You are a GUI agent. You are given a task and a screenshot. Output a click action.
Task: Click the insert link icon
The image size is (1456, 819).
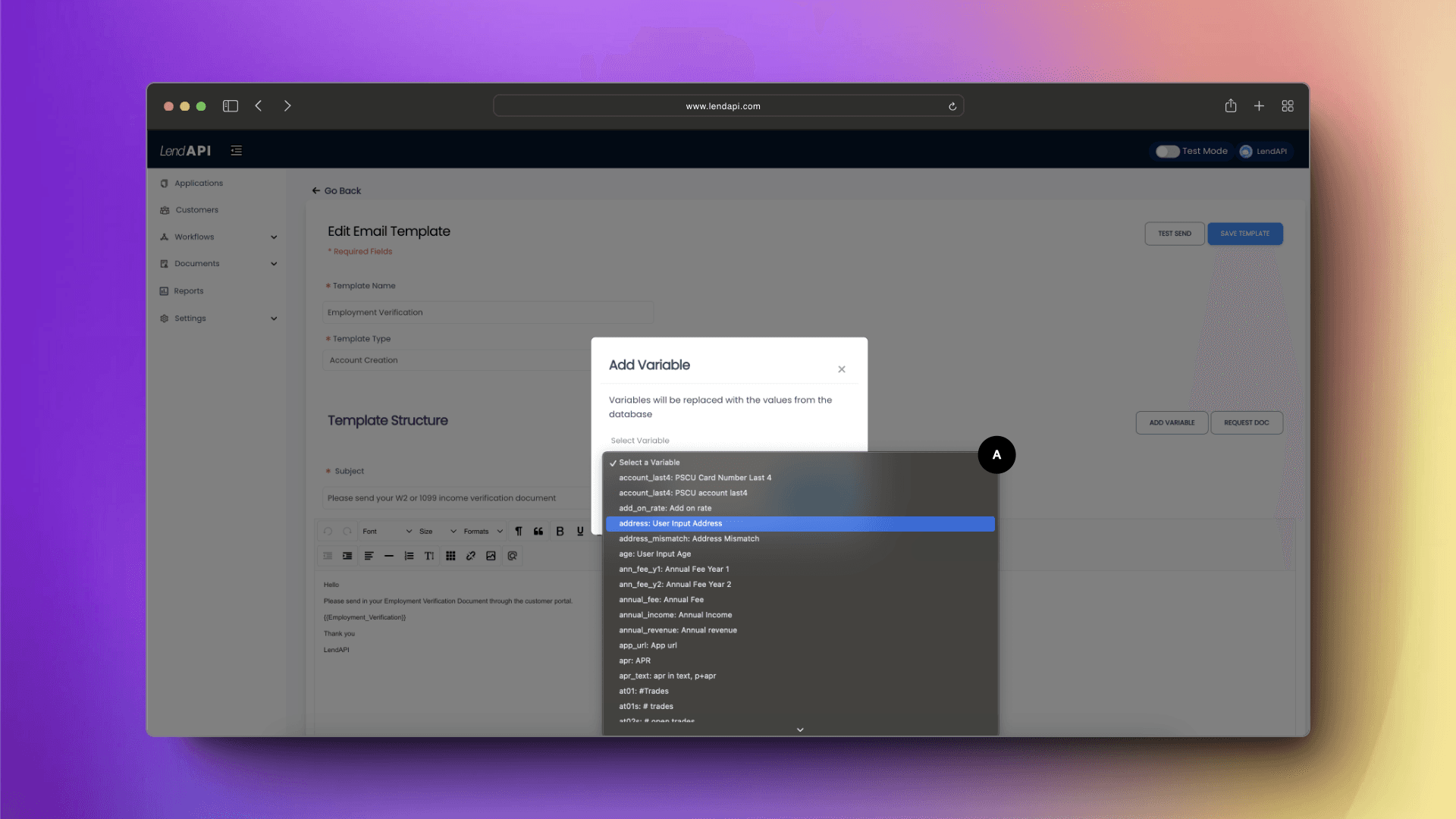pos(471,556)
